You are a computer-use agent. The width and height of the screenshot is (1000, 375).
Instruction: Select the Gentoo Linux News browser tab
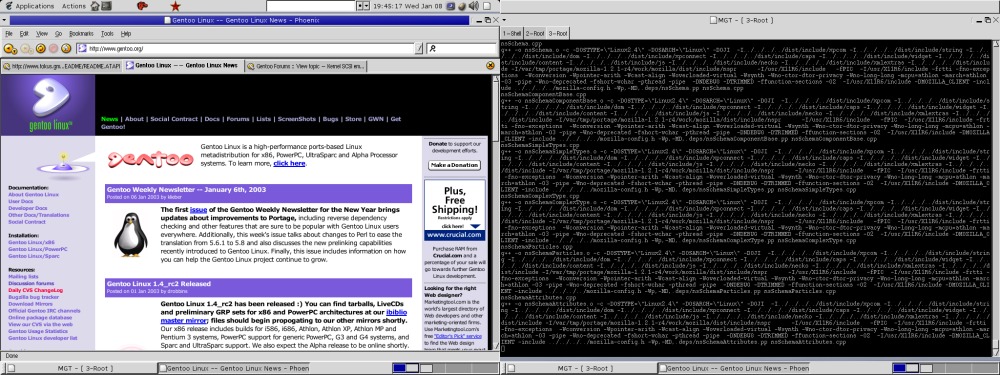point(183,66)
